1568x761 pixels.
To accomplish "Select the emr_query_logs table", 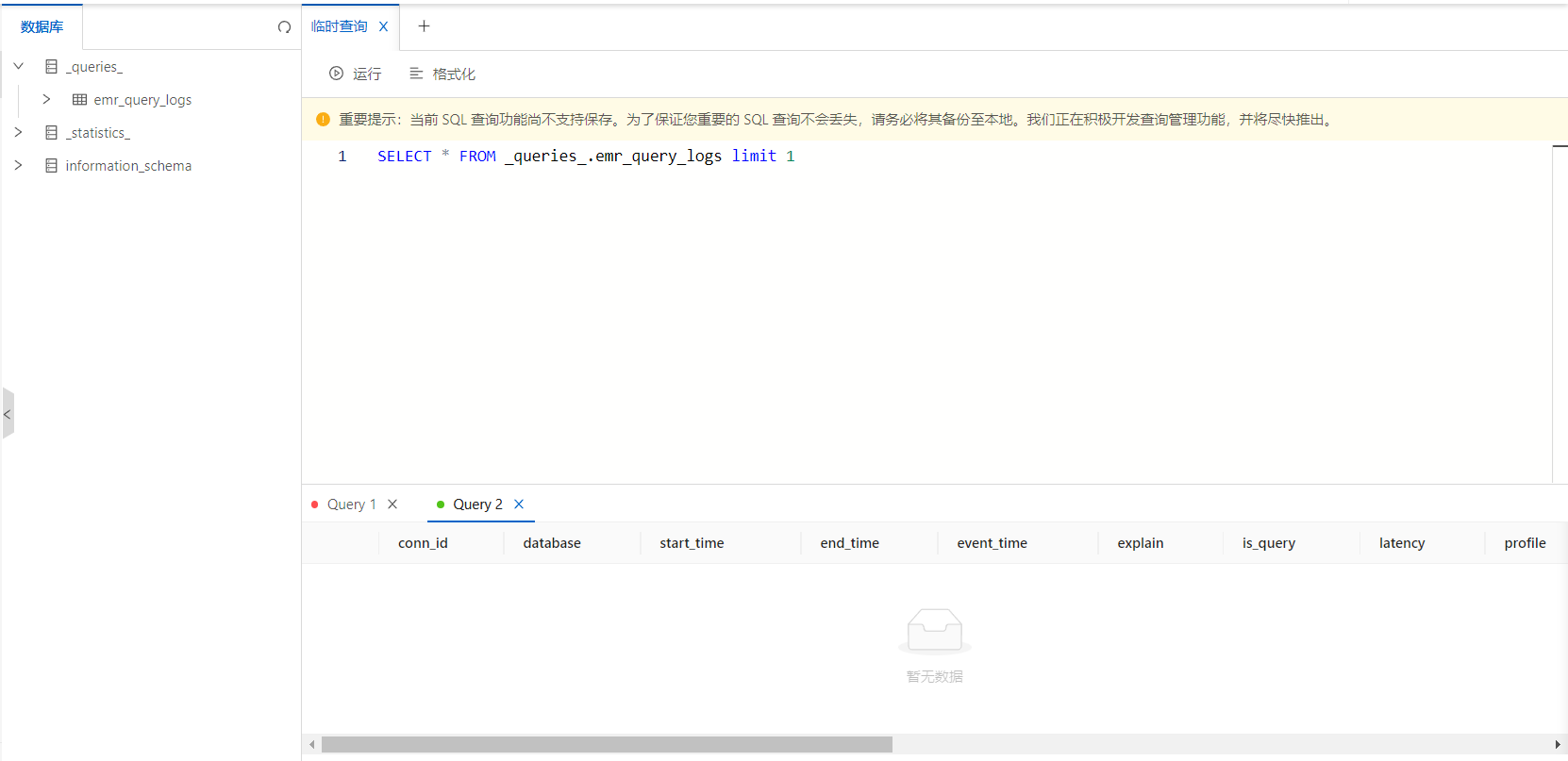I will [x=142, y=100].
